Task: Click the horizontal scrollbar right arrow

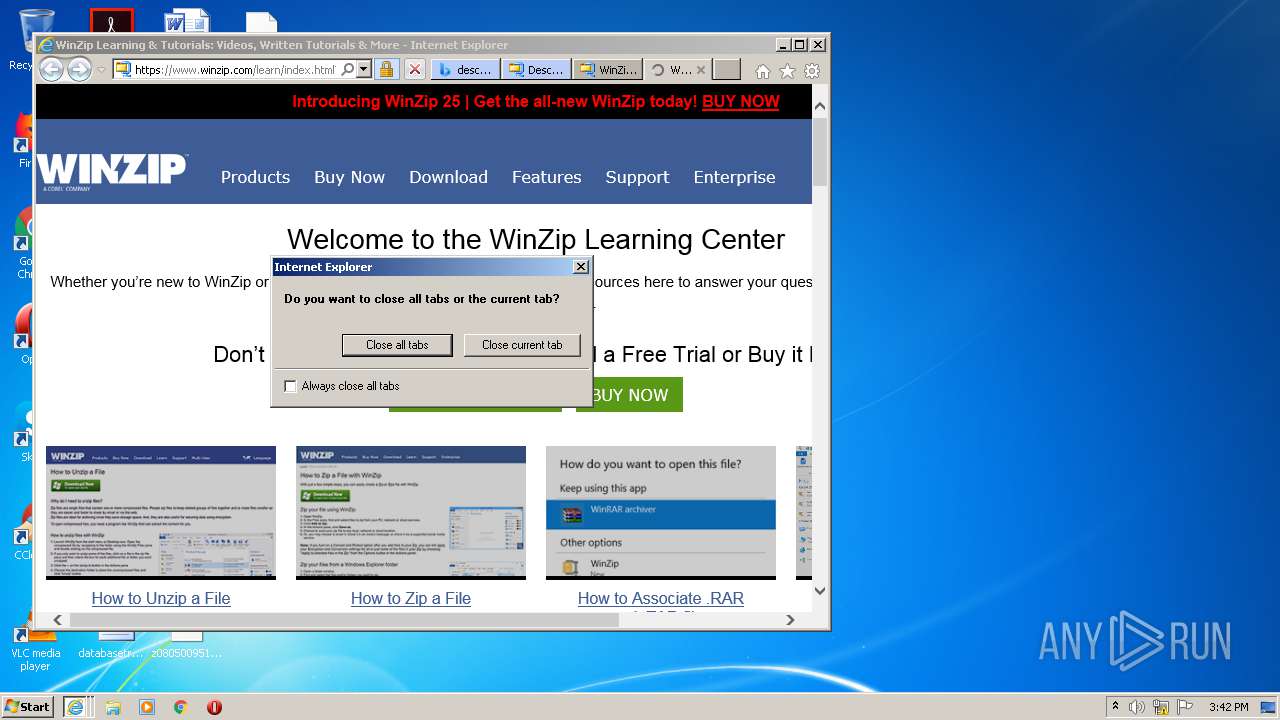Action: click(790, 620)
